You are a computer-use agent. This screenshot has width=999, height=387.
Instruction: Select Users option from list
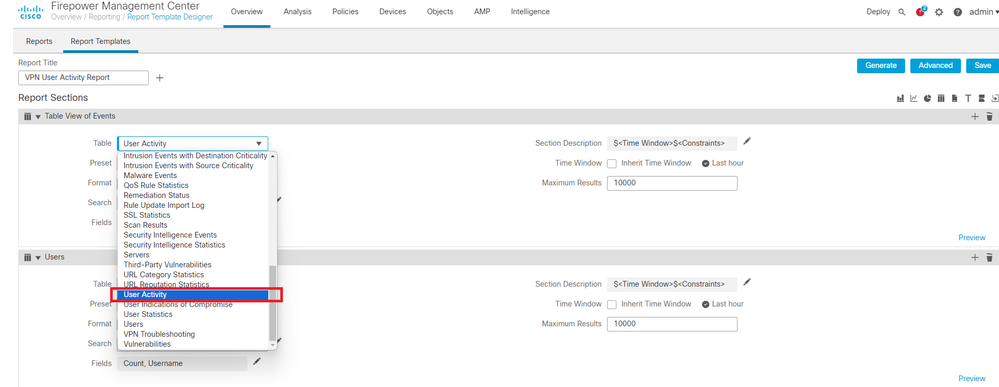133,325
